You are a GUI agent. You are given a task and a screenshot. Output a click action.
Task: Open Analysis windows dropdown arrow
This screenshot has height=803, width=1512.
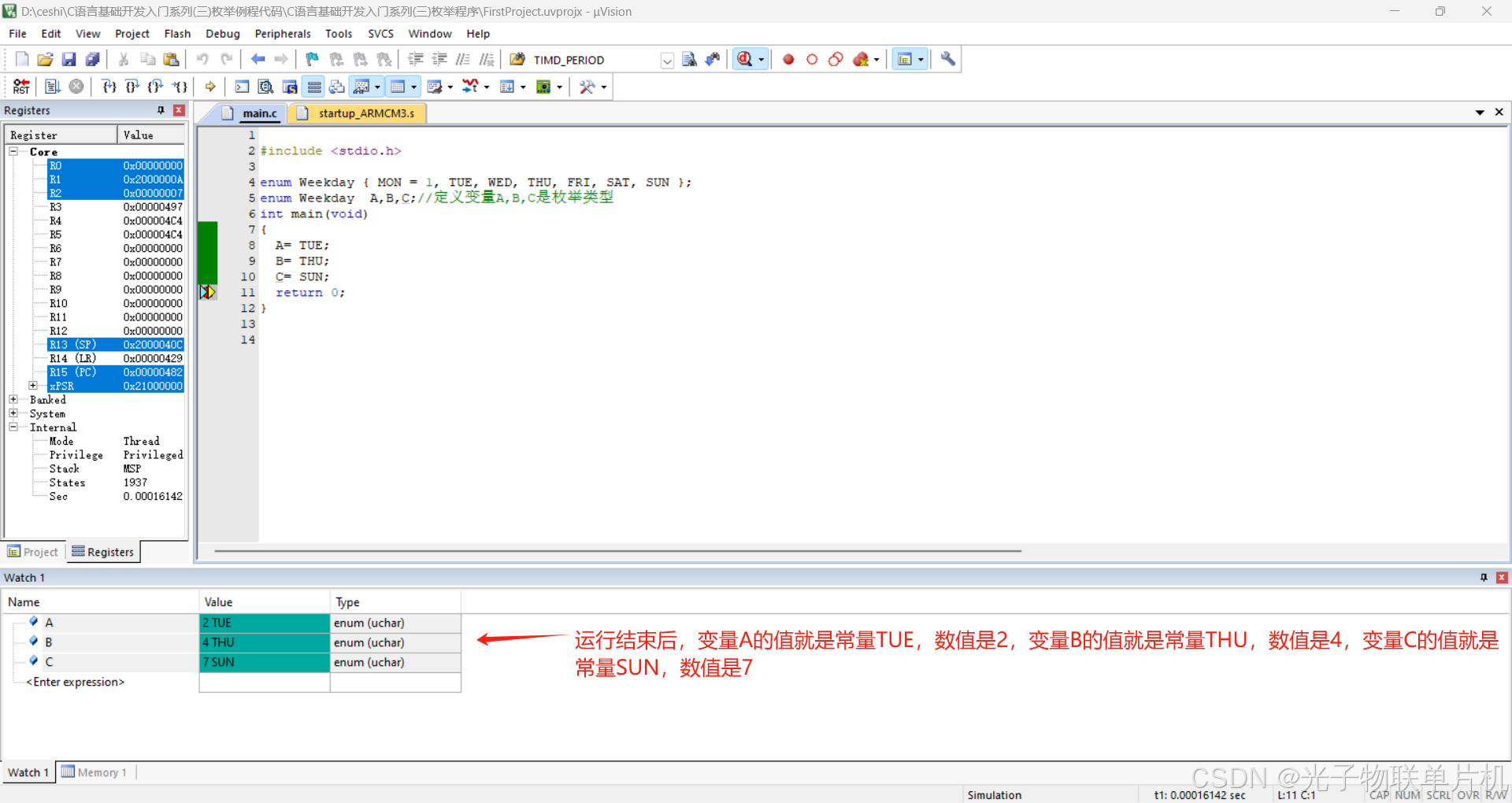[487, 87]
